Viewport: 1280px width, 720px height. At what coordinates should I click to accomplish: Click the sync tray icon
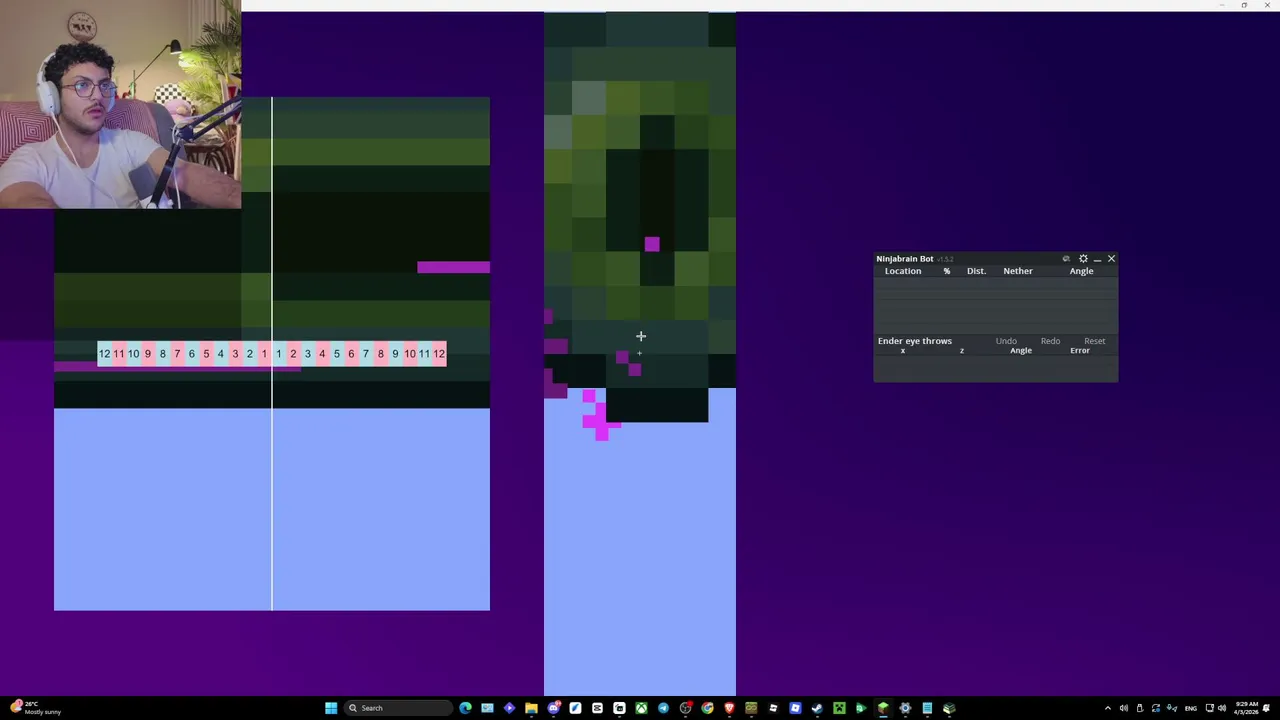(1156, 708)
